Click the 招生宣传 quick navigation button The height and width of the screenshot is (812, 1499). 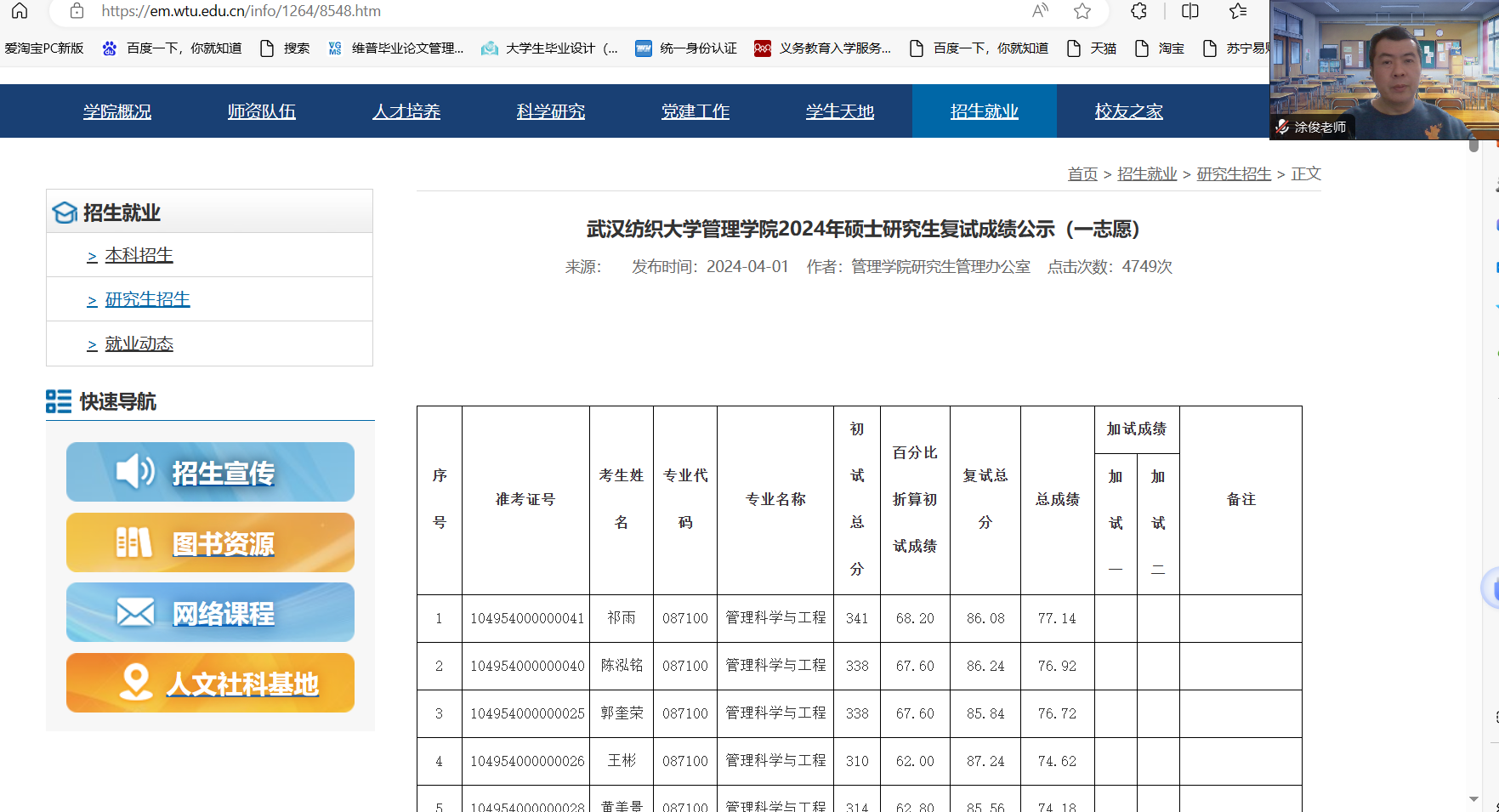coord(210,472)
